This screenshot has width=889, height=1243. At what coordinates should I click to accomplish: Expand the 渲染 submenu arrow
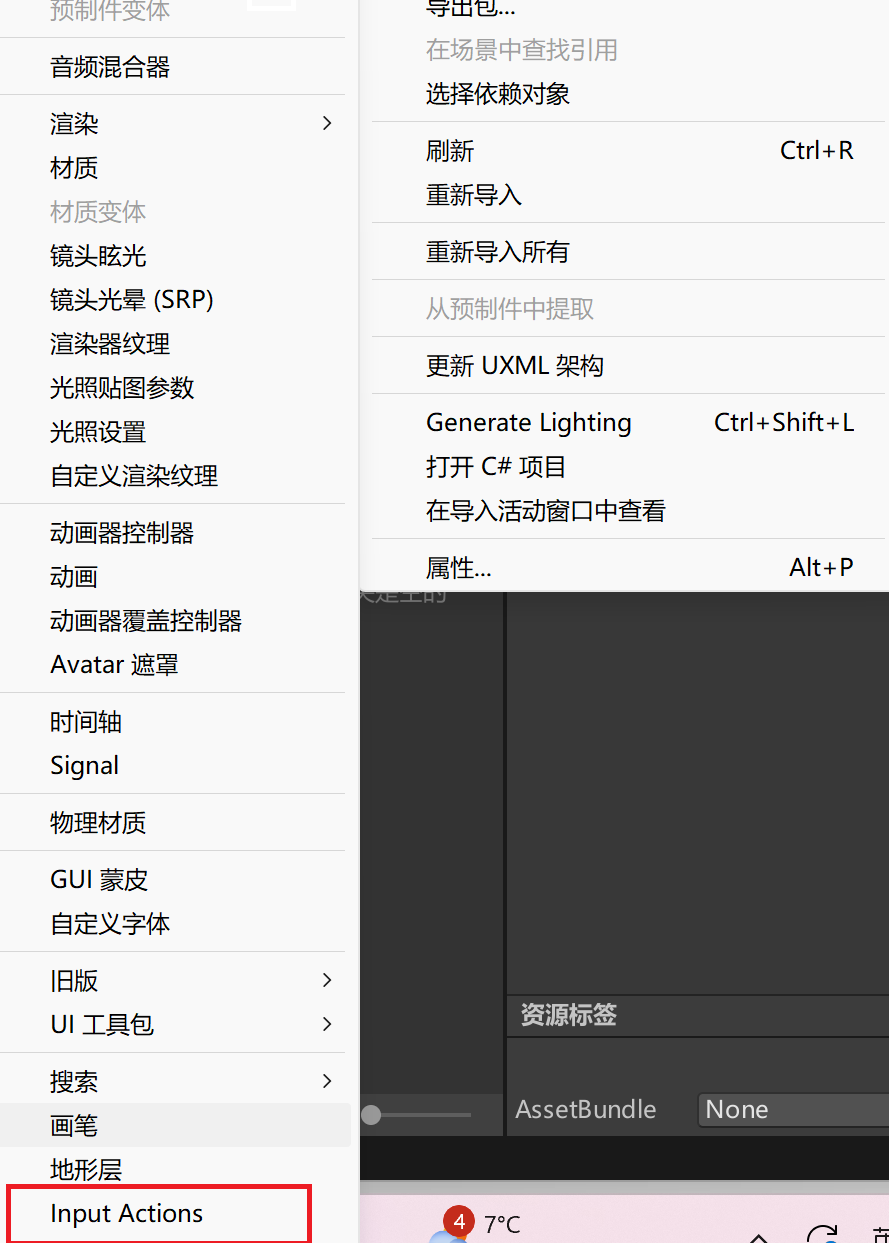327,123
